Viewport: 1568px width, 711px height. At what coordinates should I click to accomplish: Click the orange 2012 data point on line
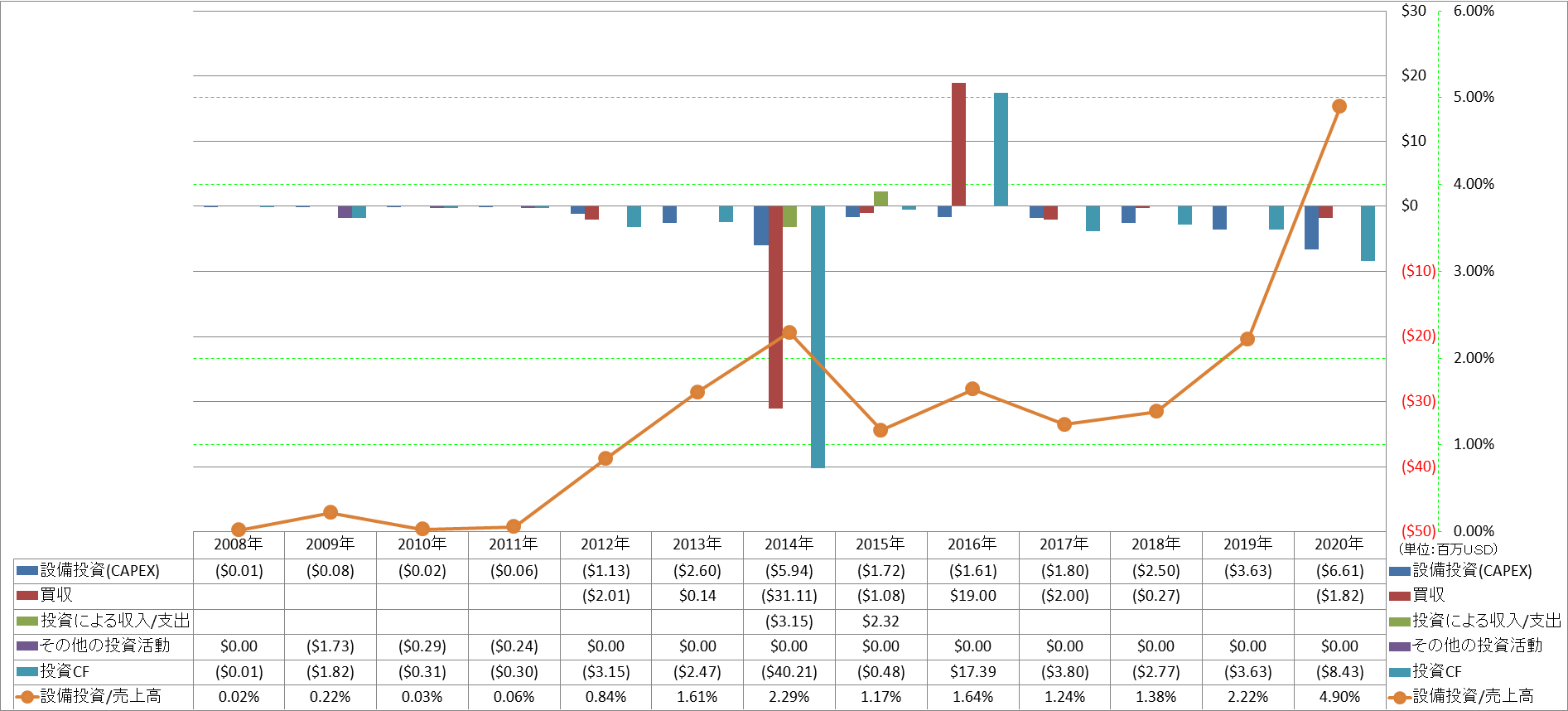point(605,458)
